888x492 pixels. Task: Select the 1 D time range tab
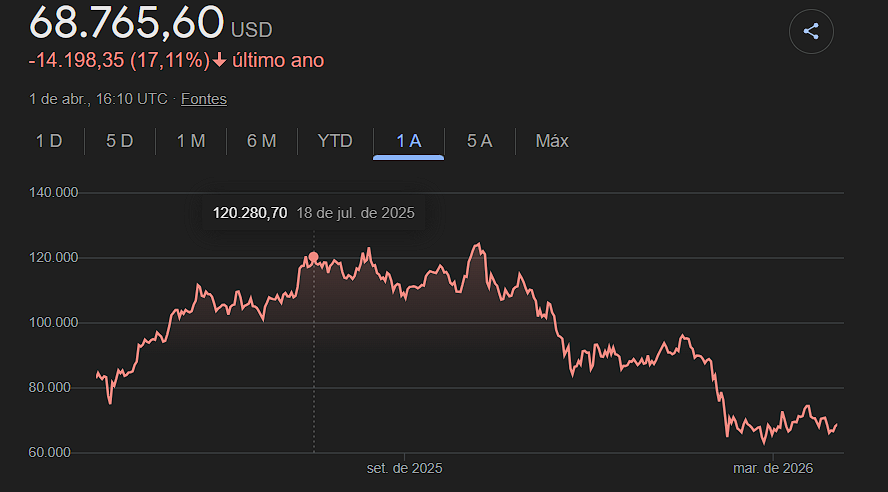pyautogui.click(x=49, y=141)
